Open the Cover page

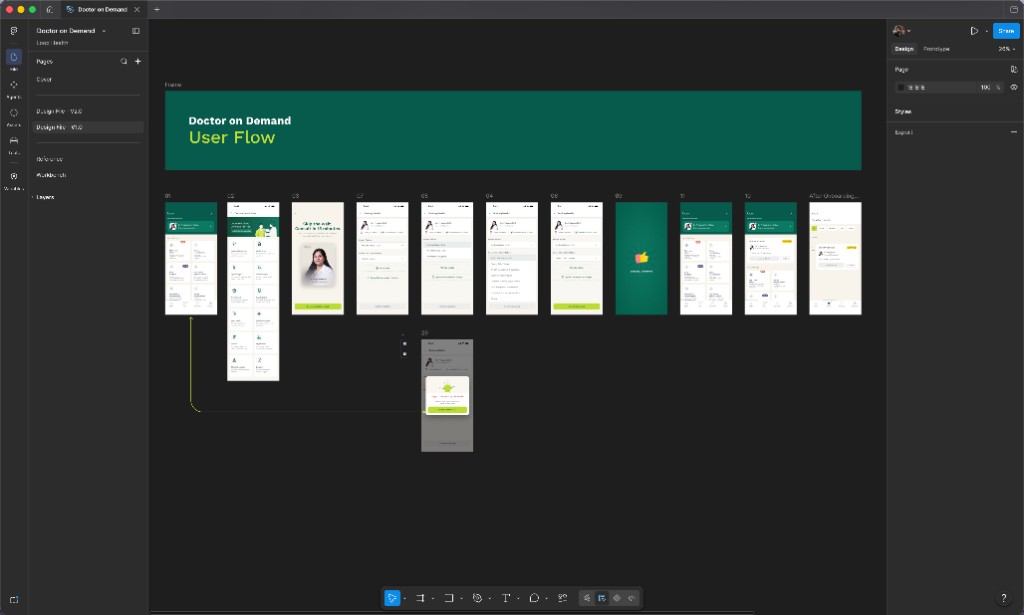(44, 80)
